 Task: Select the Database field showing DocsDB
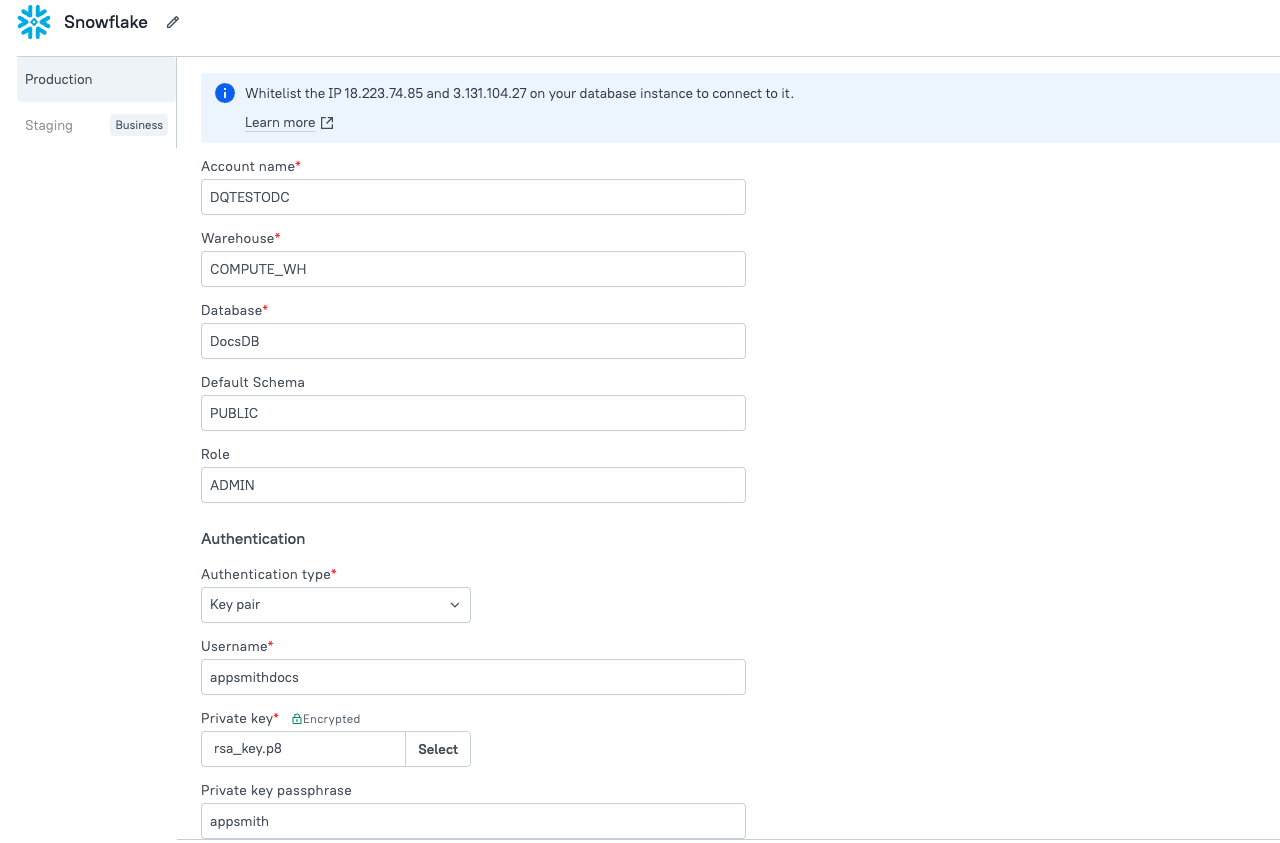[x=473, y=341]
